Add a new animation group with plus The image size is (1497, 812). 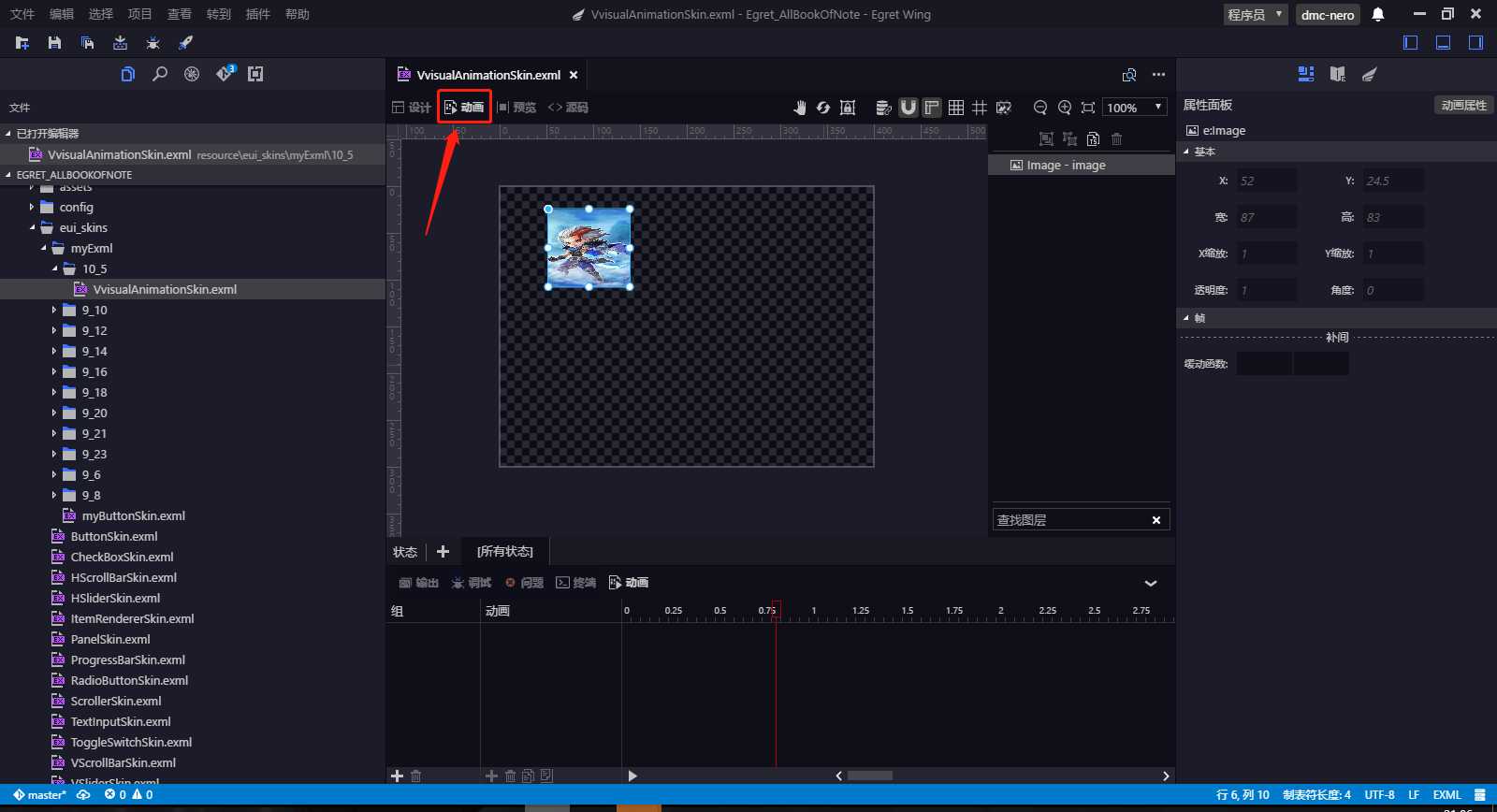coord(397,776)
